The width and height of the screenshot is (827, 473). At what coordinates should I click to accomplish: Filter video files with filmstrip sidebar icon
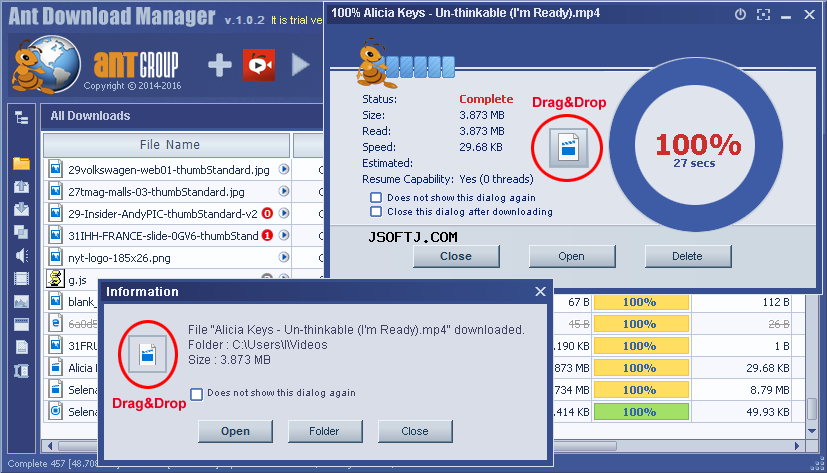click(x=22, y=278)
